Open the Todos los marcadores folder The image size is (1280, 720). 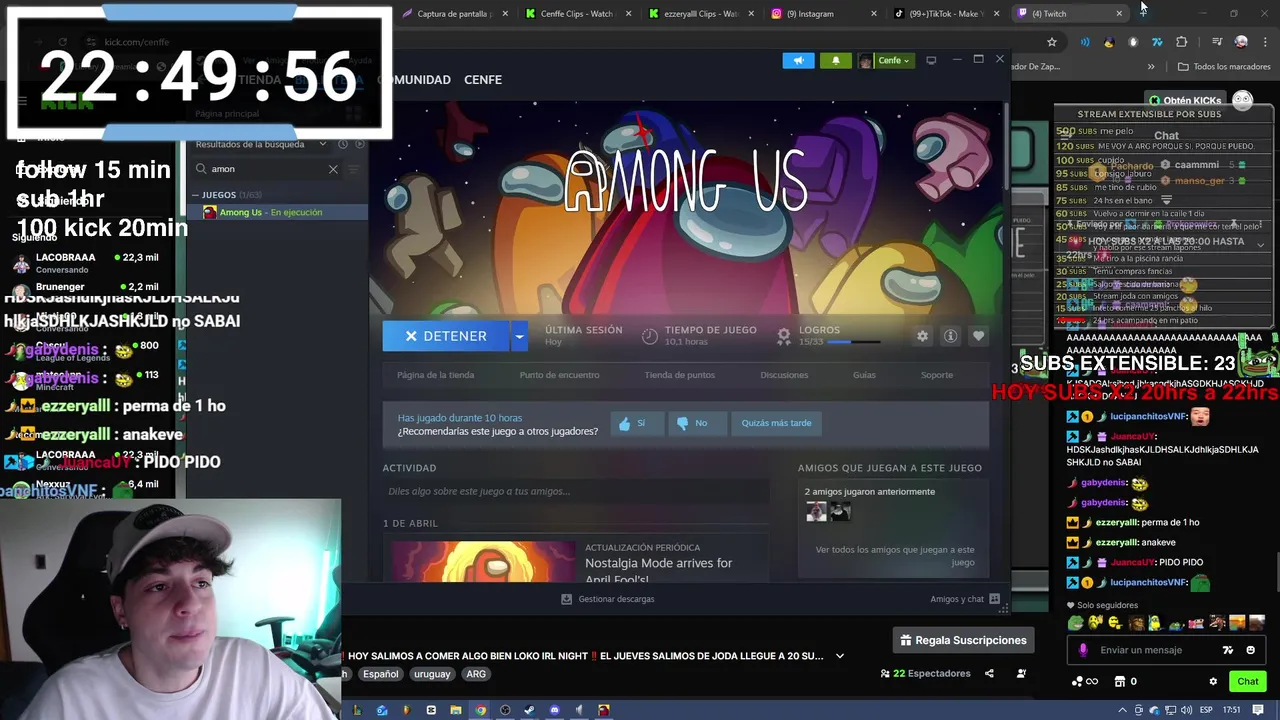1225,67
